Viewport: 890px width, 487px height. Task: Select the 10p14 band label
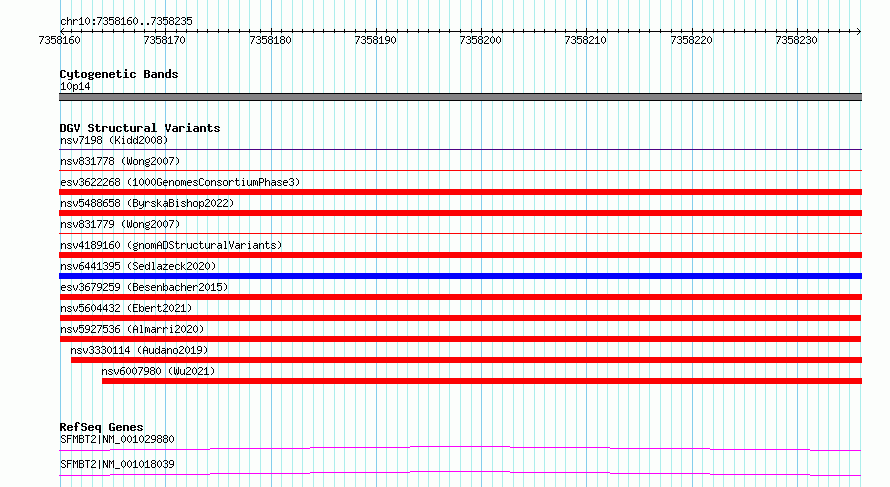(75, 86)
